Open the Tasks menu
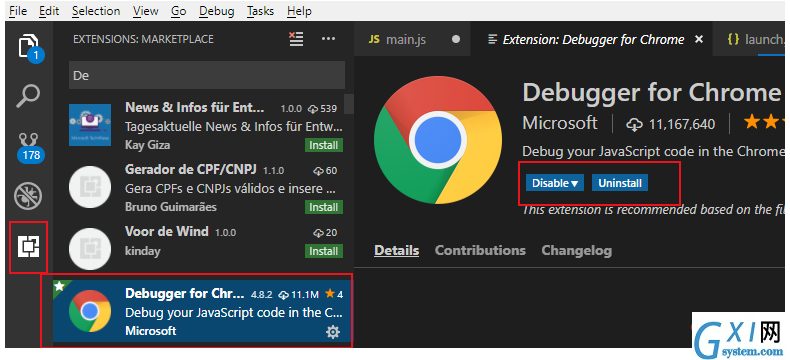The height and width of the screenshot is (360, 790). tap(260, 11)
